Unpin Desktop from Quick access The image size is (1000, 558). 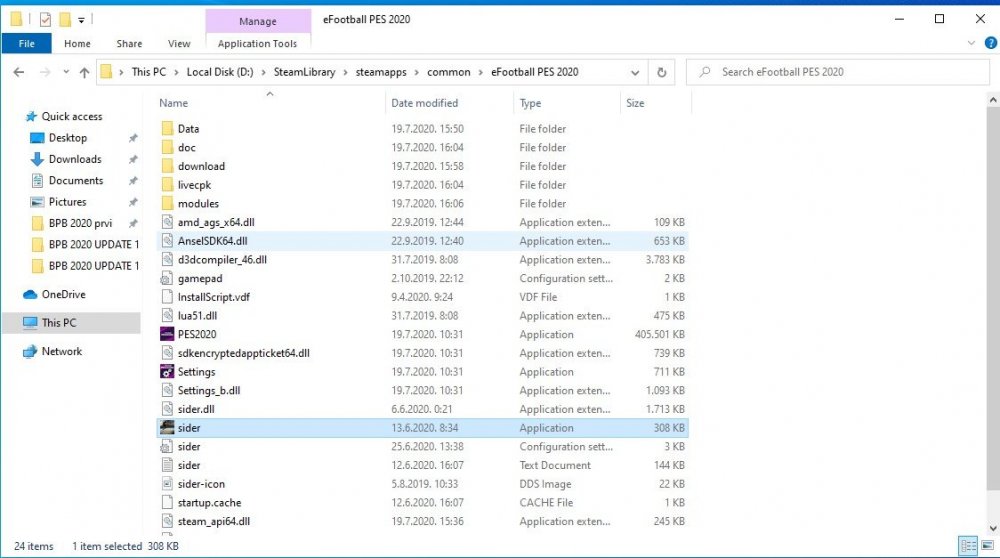(133, 138)
